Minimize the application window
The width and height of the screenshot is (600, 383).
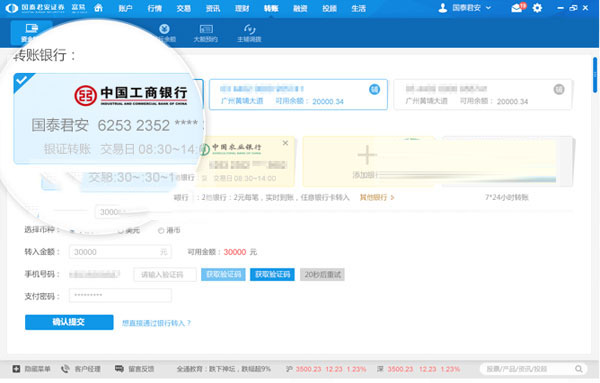click(560, 8)
